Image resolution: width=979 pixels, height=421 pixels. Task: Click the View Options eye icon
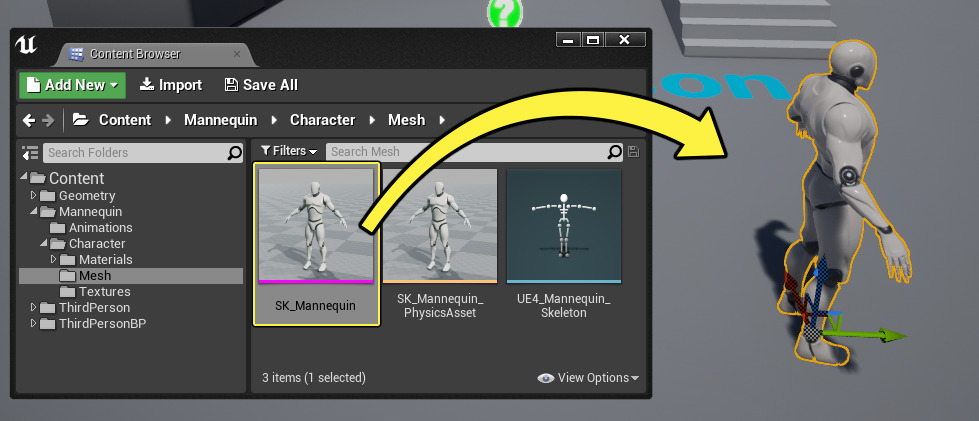[x=545, y=378]
